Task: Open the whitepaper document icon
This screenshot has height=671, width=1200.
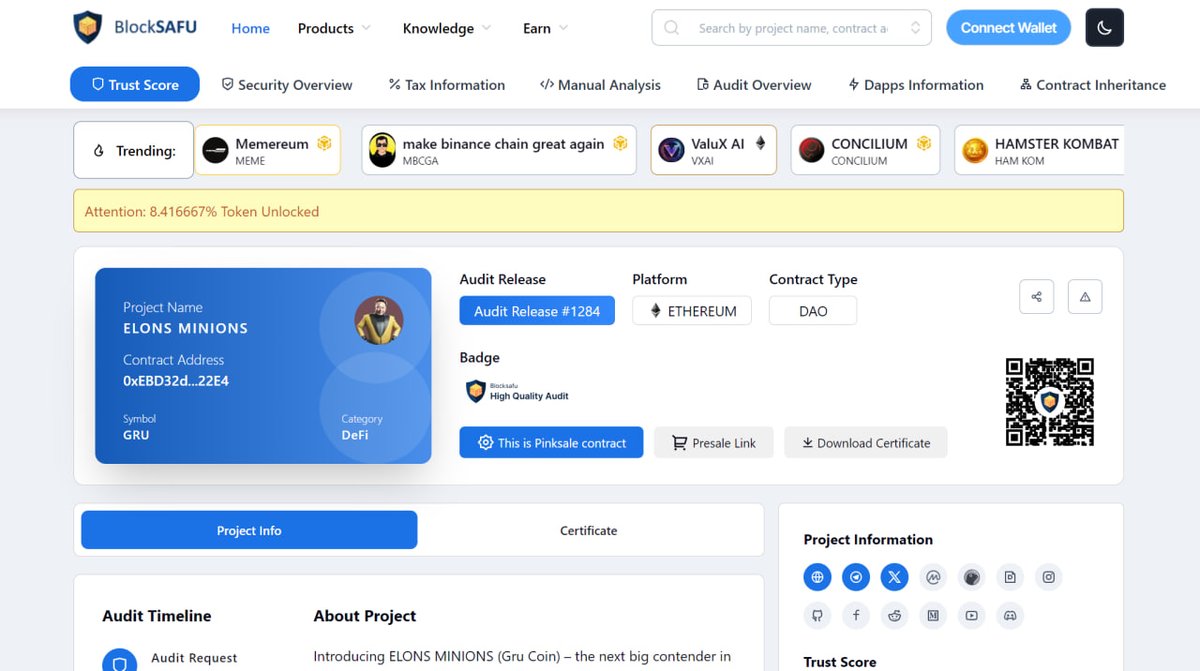Action: click(x=1010, y=577)
